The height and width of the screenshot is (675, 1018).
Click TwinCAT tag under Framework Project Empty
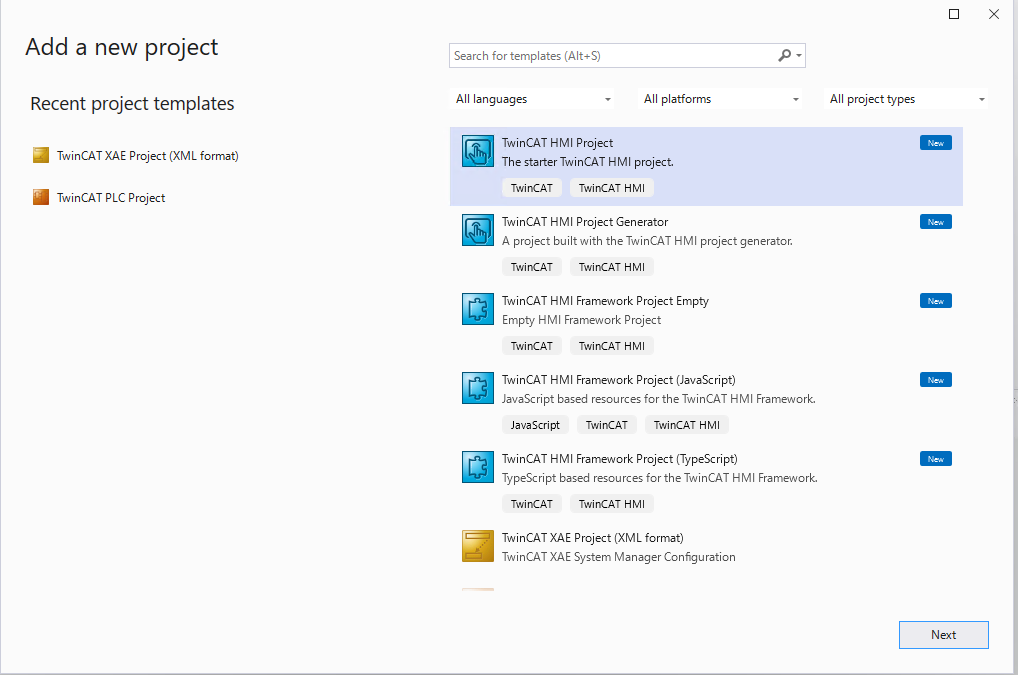tap(532, 346)
